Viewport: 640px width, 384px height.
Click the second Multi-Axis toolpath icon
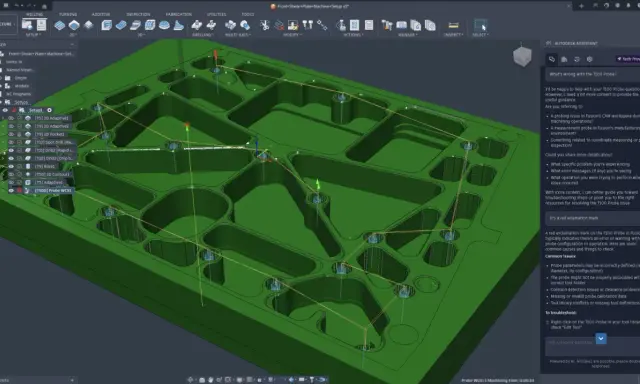click(245, 25)
